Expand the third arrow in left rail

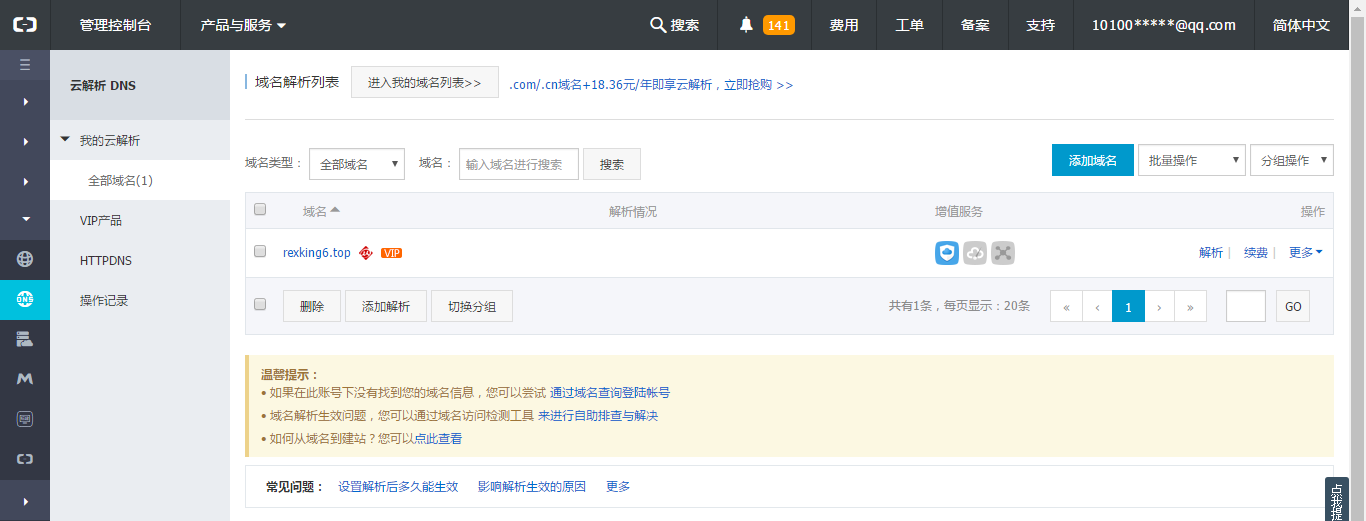[x=25, y=181]
